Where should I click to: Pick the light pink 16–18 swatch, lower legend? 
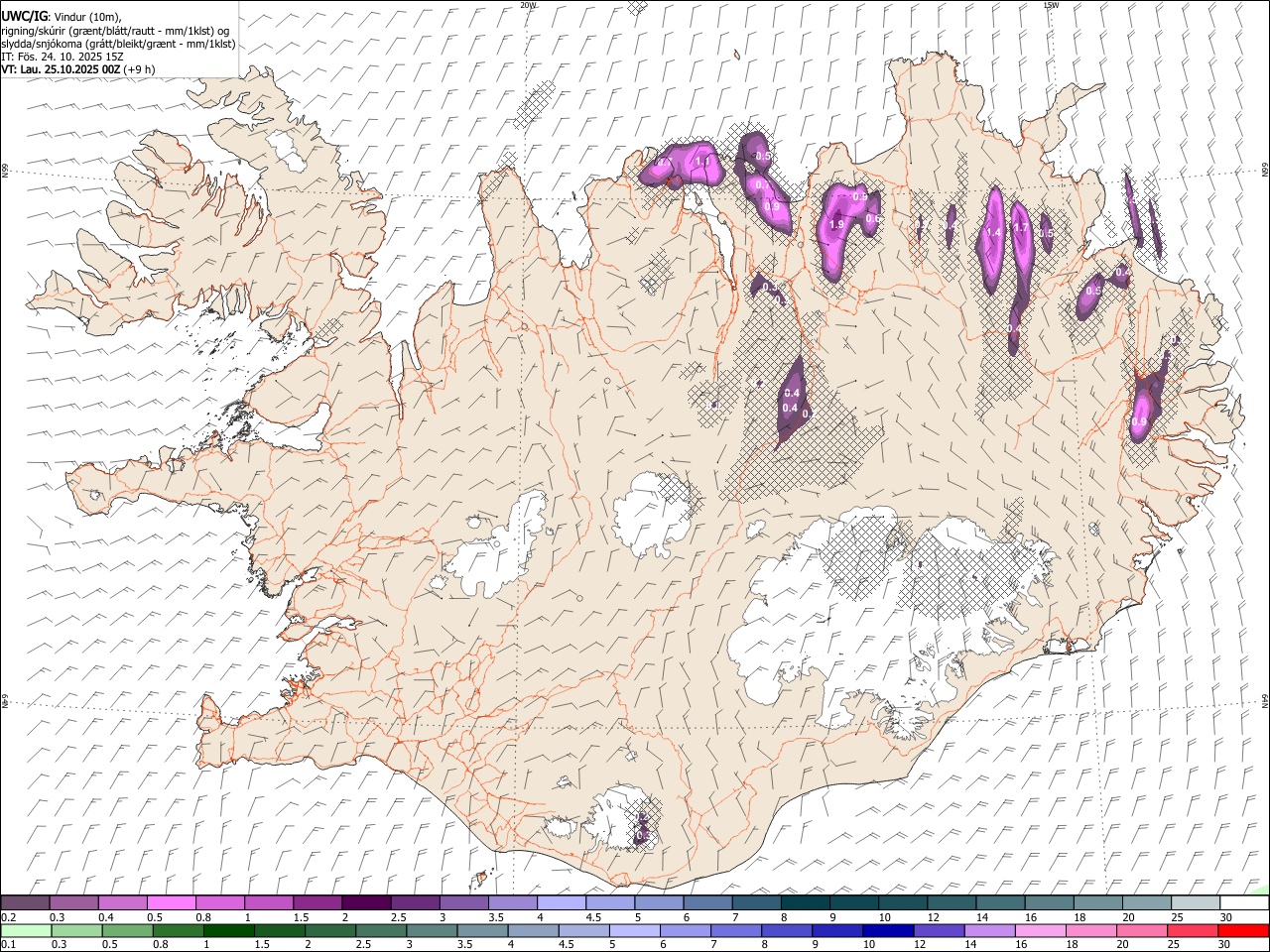(x=1039, y=931)
